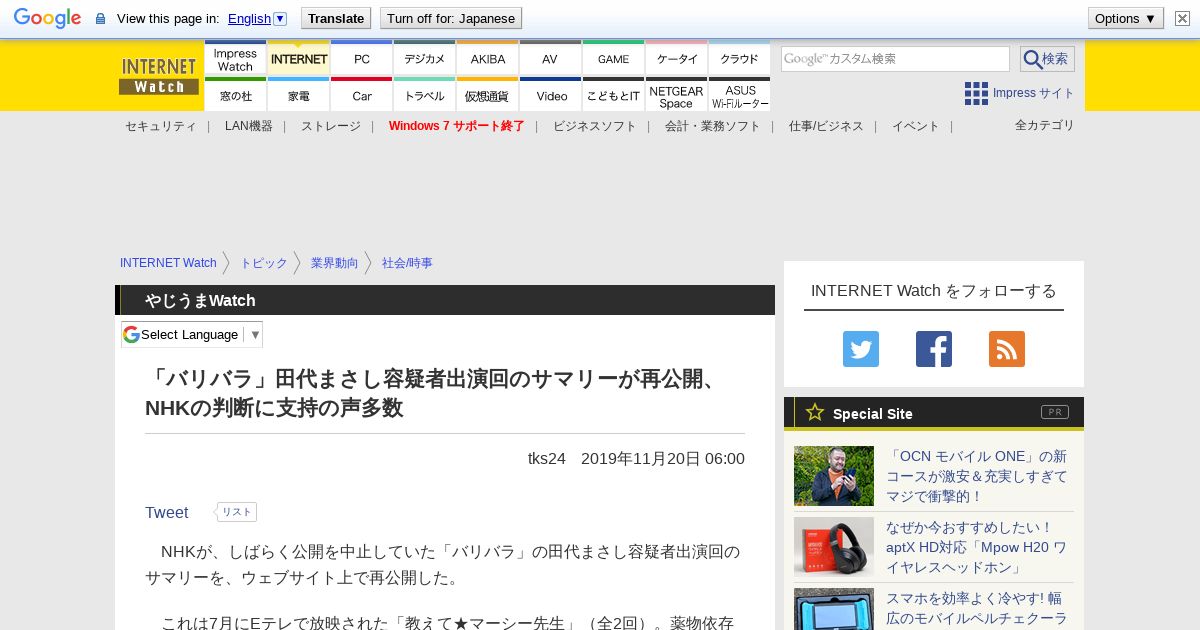Viewport: 1200px width, 630px height.
Task: Open the Options dropdown menu
Action: [x=1125, y=18]
